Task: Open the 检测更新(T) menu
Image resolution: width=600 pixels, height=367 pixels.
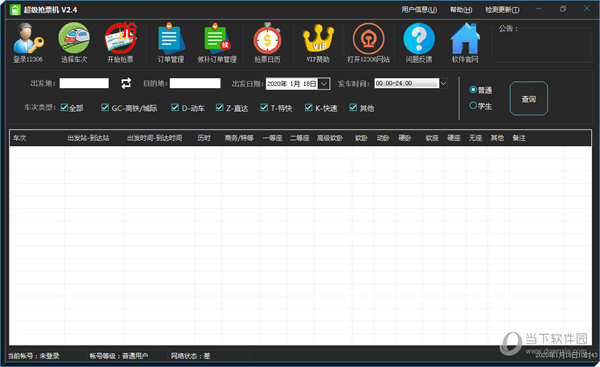Action: pos(502,10)
